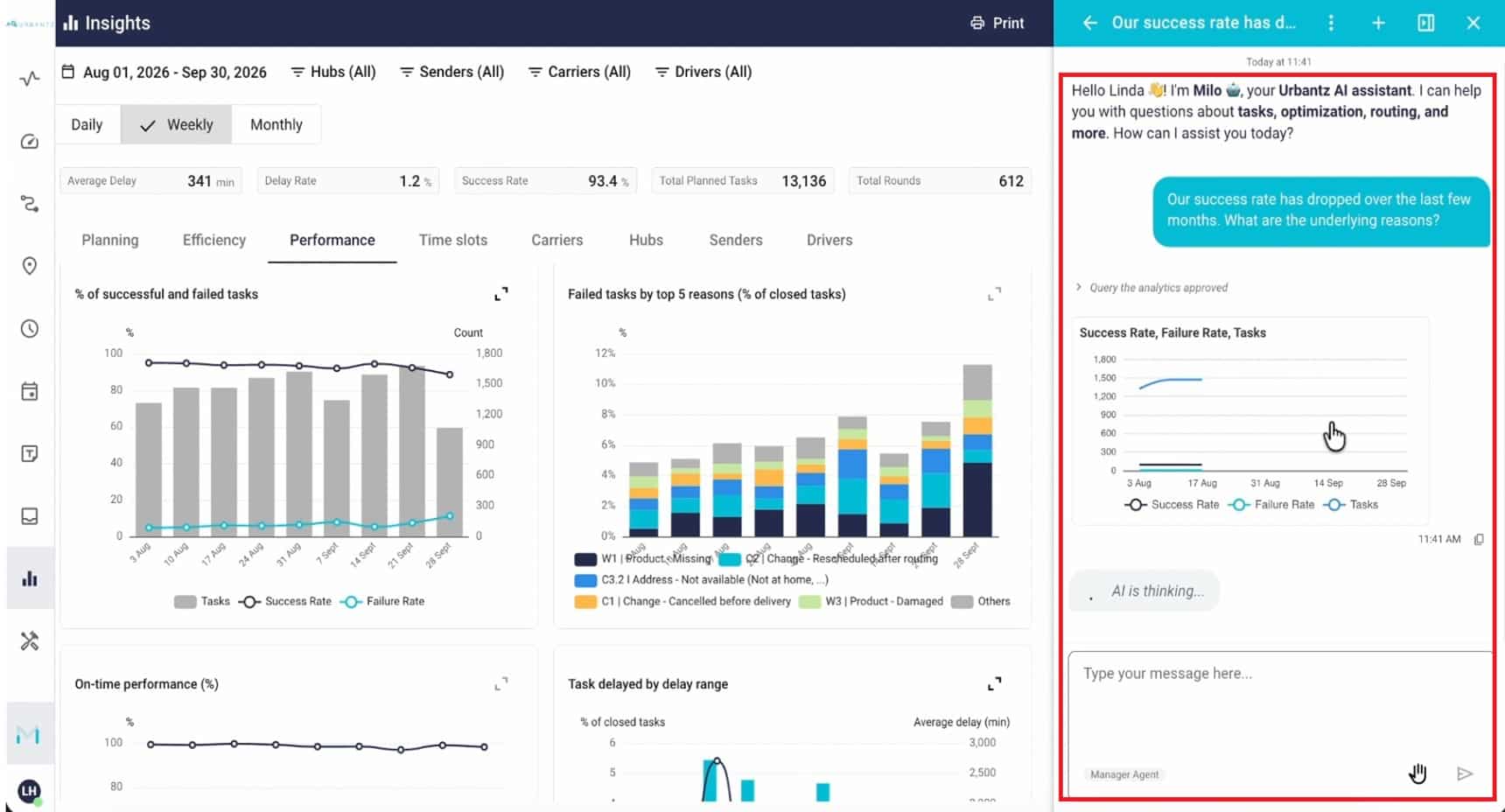Image resolution: width=1505 pixels, height=812 pixels.
Task: Open the activity pulse icon in sidebar
Action: [30, 79]
